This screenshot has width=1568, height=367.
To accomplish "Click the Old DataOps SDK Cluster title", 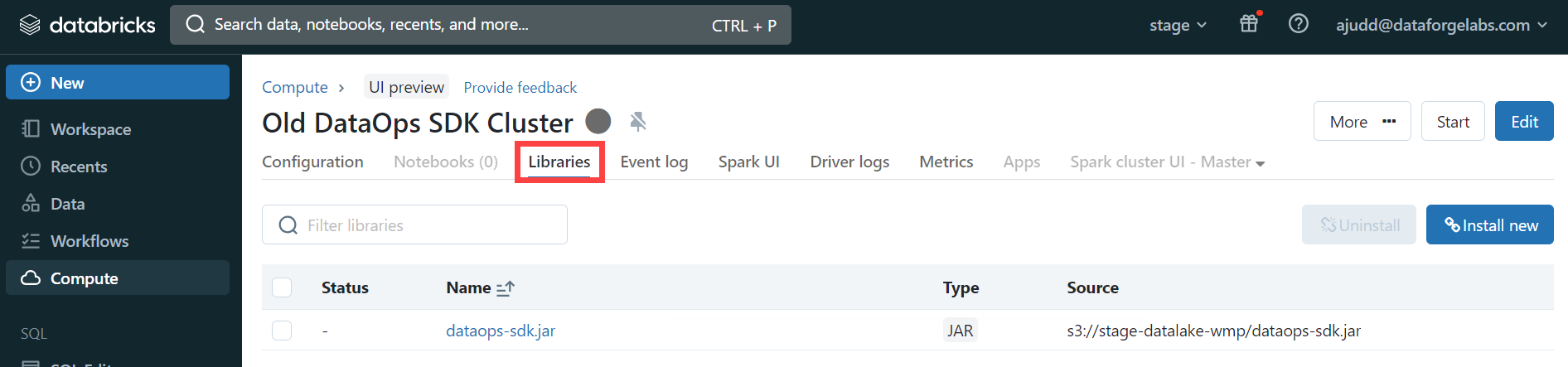I will (x=417, y=123).
